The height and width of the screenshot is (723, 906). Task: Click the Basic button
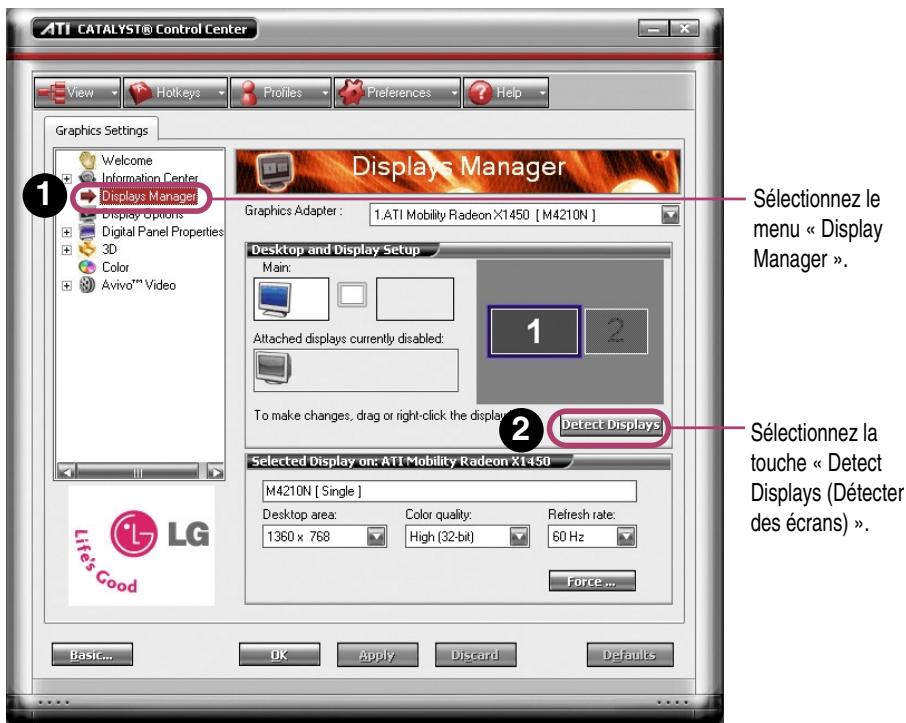[x=92, y=654]
